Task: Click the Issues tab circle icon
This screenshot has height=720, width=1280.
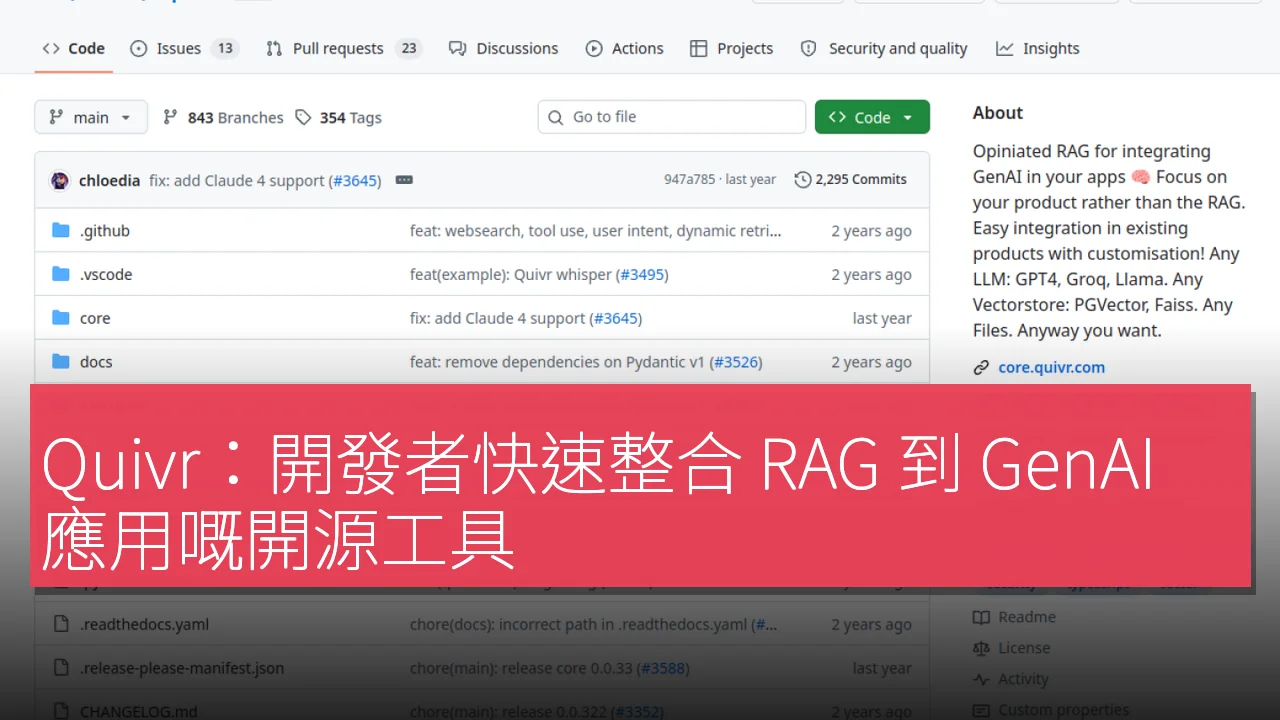Action: coord(139,48)
